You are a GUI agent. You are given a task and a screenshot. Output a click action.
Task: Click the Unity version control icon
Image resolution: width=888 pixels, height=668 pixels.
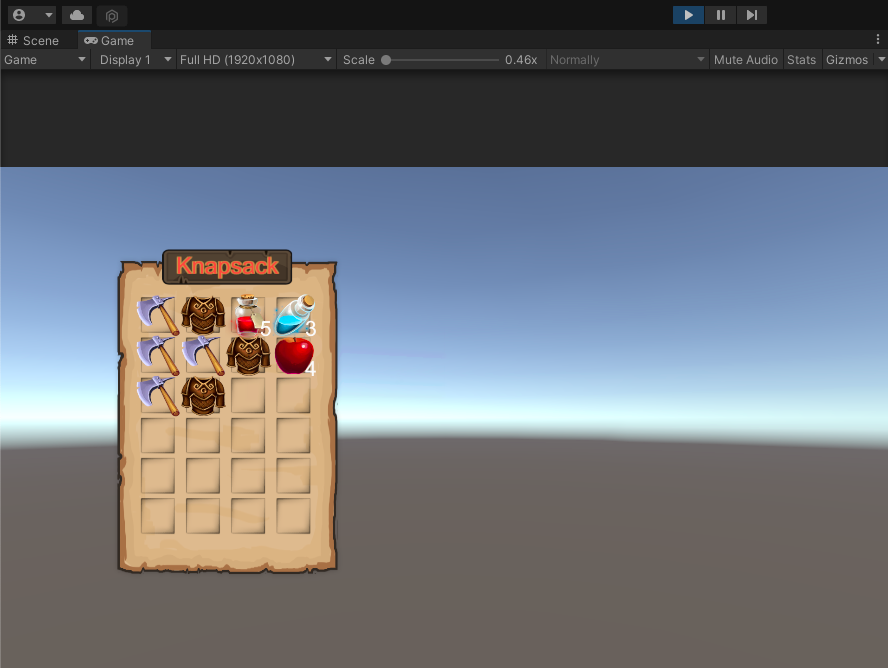click(x=112, y=15)
